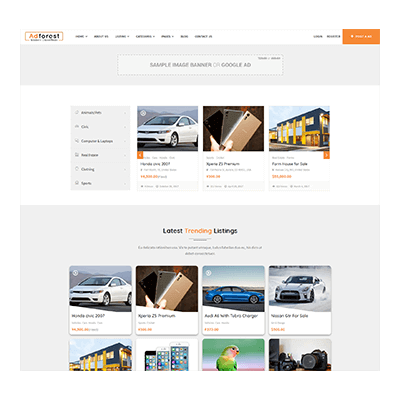Screen dimensions: 400x400
Task: Open the trending Honda Civic 2007 image
Action: tap(100, 289)
